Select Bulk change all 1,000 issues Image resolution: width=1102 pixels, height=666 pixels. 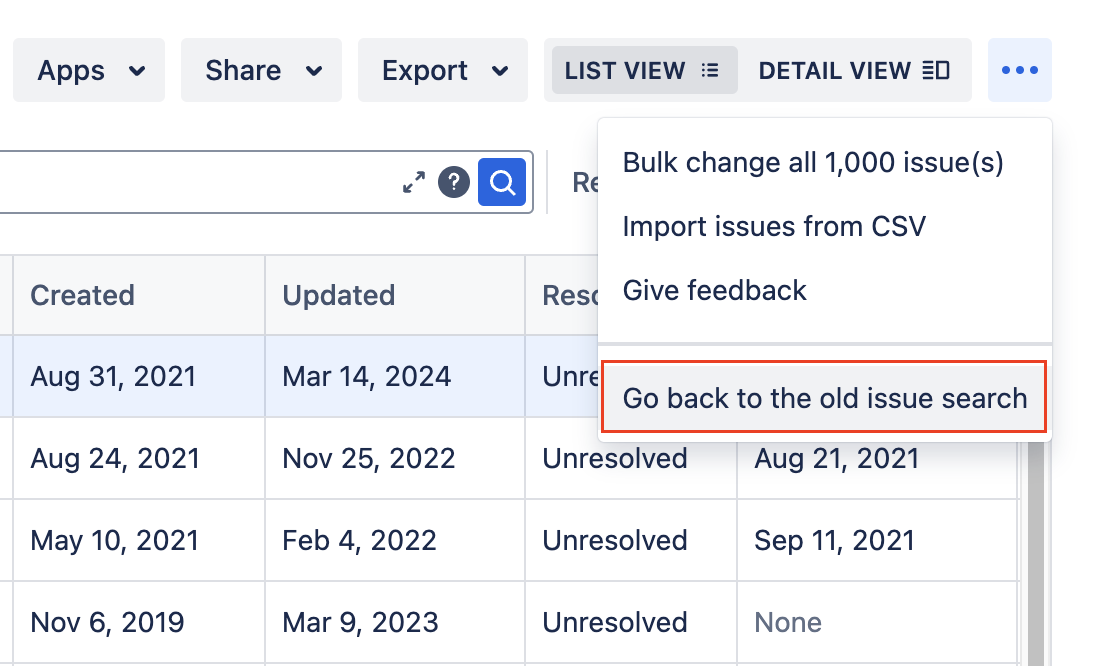pos(812,162)
